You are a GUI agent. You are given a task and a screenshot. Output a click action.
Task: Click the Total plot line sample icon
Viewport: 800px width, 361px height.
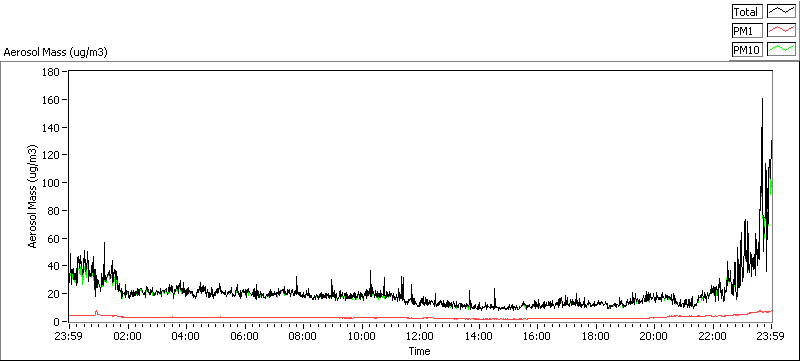(781, 12)
